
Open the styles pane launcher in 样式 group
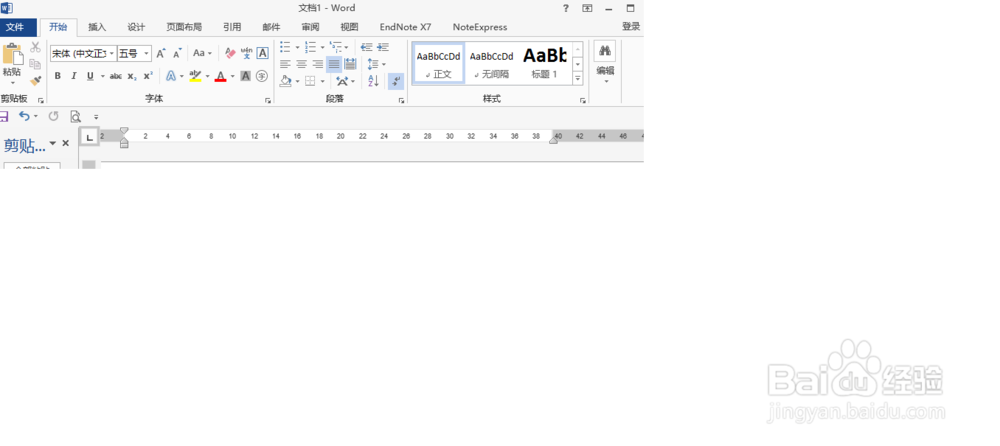(x=582, y=101)
